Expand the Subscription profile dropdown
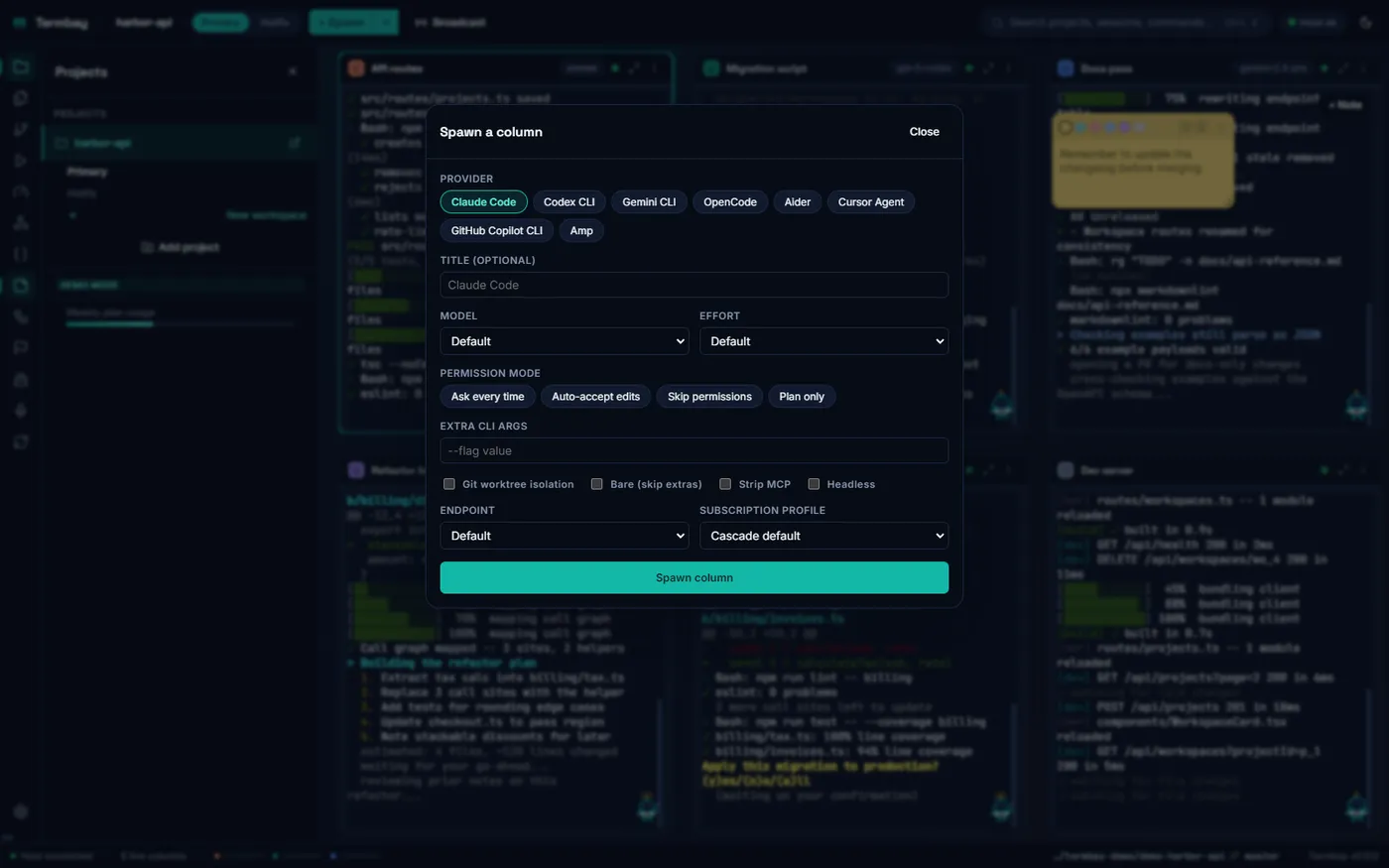The width and height of the screenshot is (1389, 868). [x=823, y=536]
